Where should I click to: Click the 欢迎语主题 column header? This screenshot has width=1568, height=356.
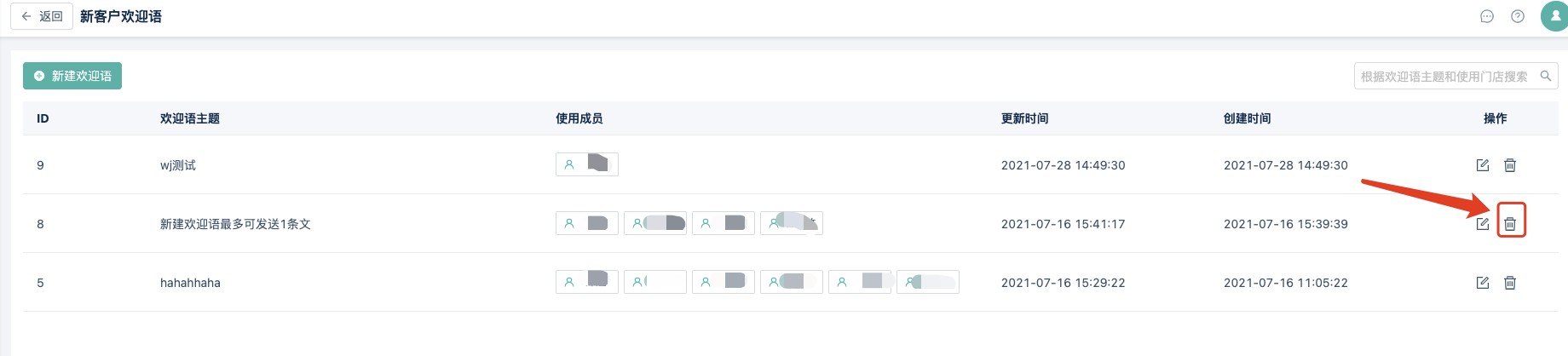(190, 118)
